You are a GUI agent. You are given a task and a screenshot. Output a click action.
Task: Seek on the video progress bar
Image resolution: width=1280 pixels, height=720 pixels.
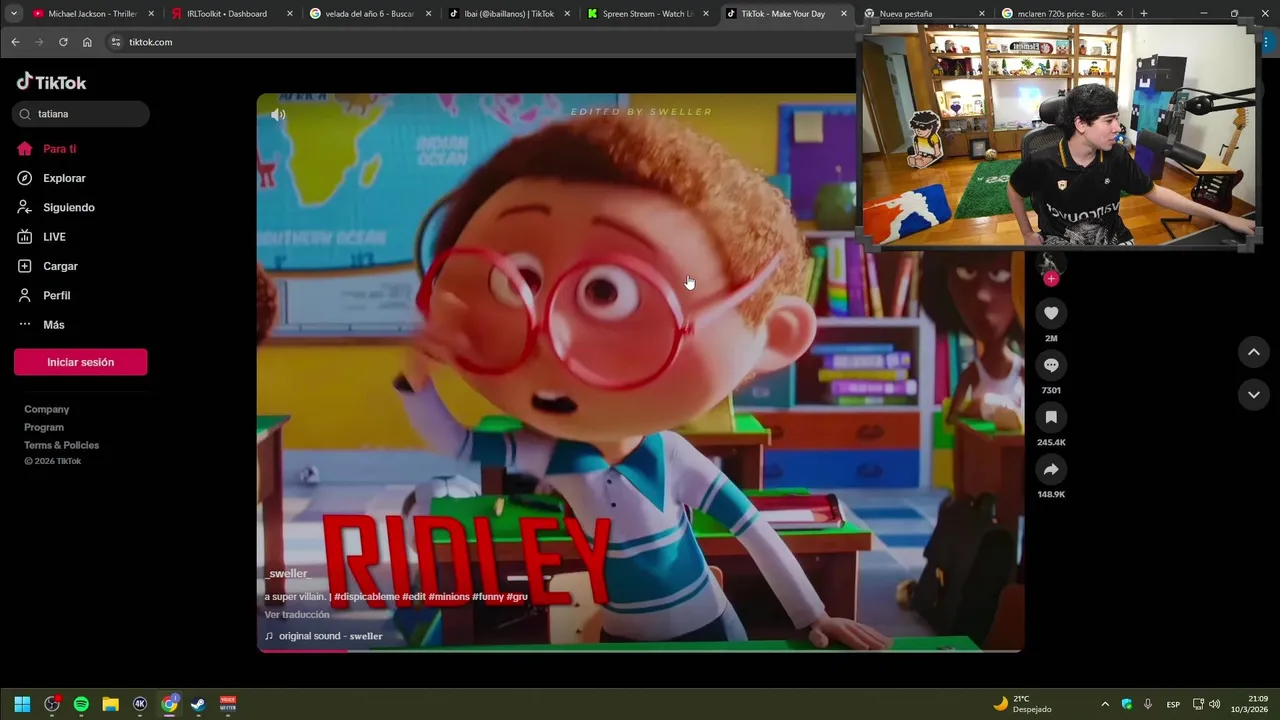640,651
